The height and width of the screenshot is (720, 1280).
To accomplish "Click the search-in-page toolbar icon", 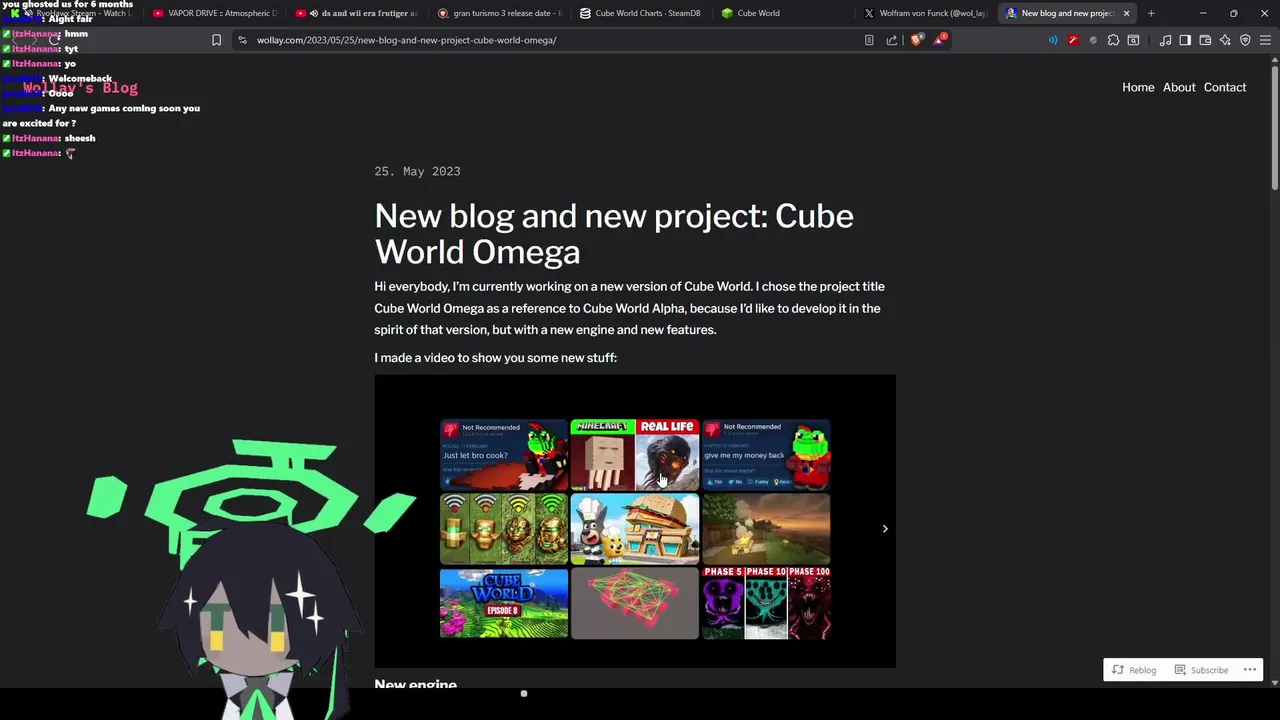I will click(x=1133, y=40).
